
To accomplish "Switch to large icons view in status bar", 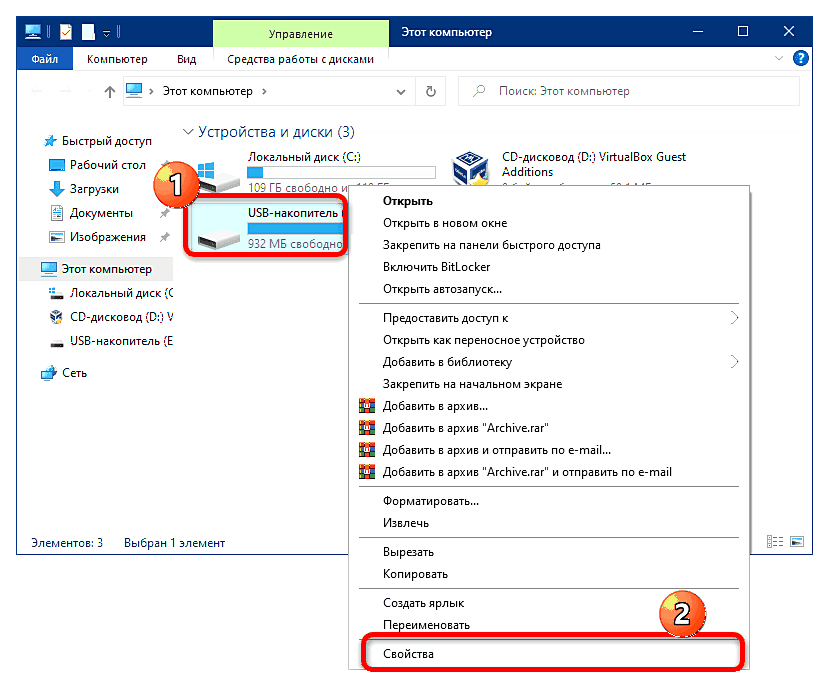I will pos(797,543).
